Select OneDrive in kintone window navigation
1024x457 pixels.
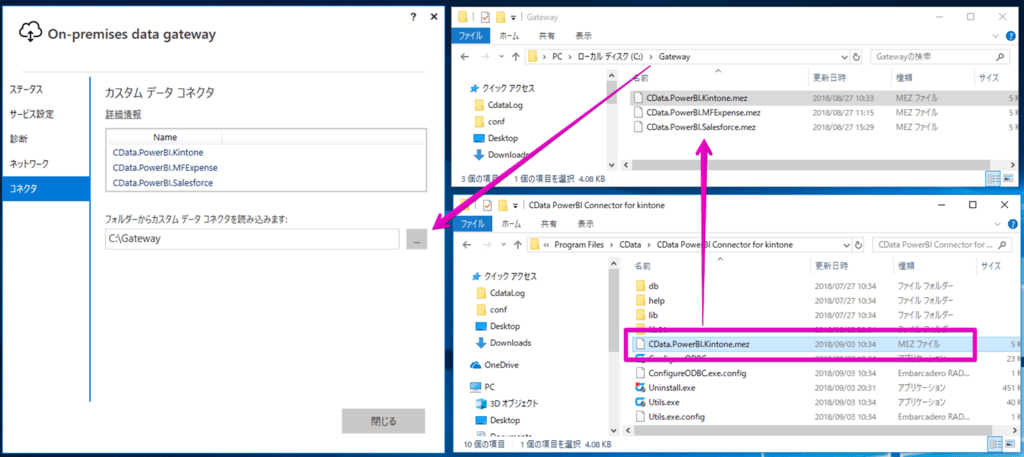coord(494,364)
